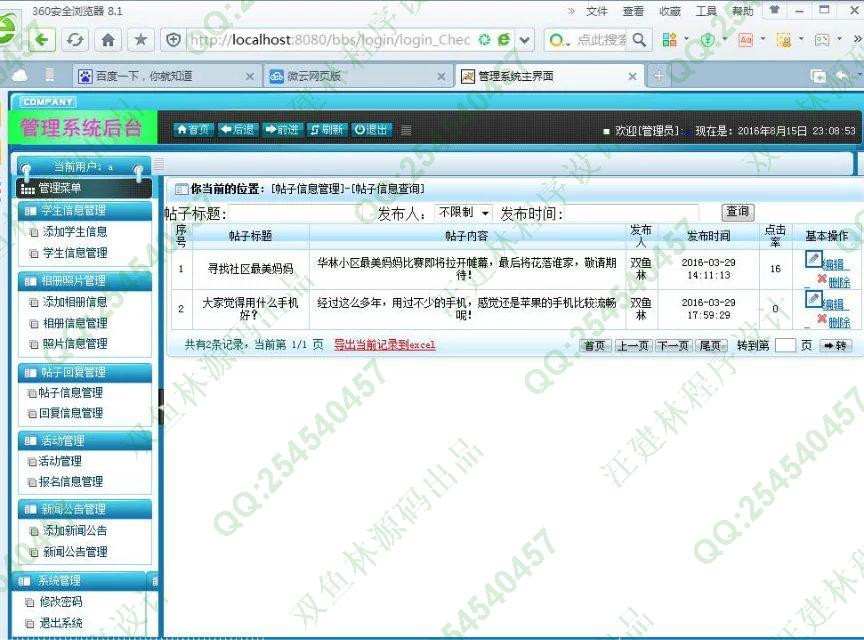Click the 前进 toolbar button
The image size is (864, 640).
(282, 130)
